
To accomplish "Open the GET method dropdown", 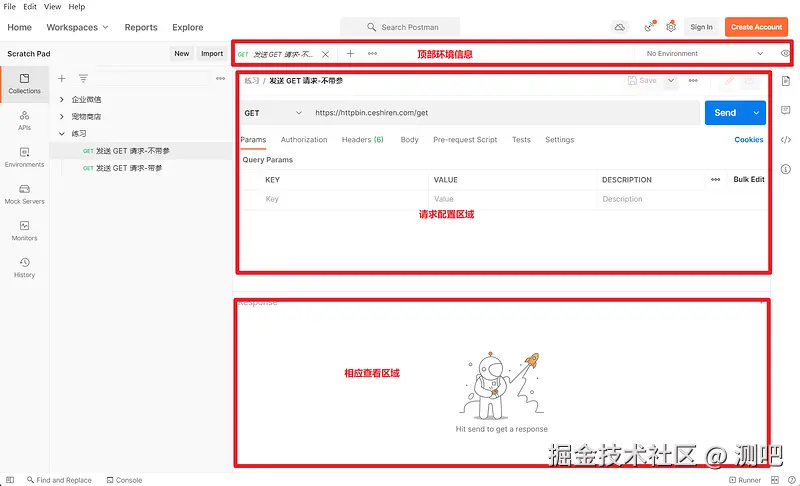I will coord(273,113).
